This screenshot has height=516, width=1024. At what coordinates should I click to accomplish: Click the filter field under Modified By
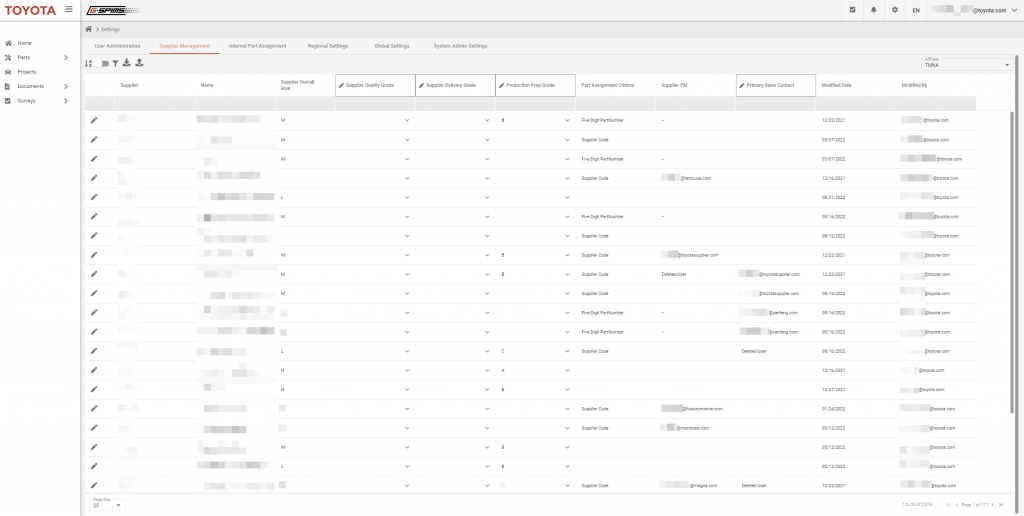pos(936,103)
